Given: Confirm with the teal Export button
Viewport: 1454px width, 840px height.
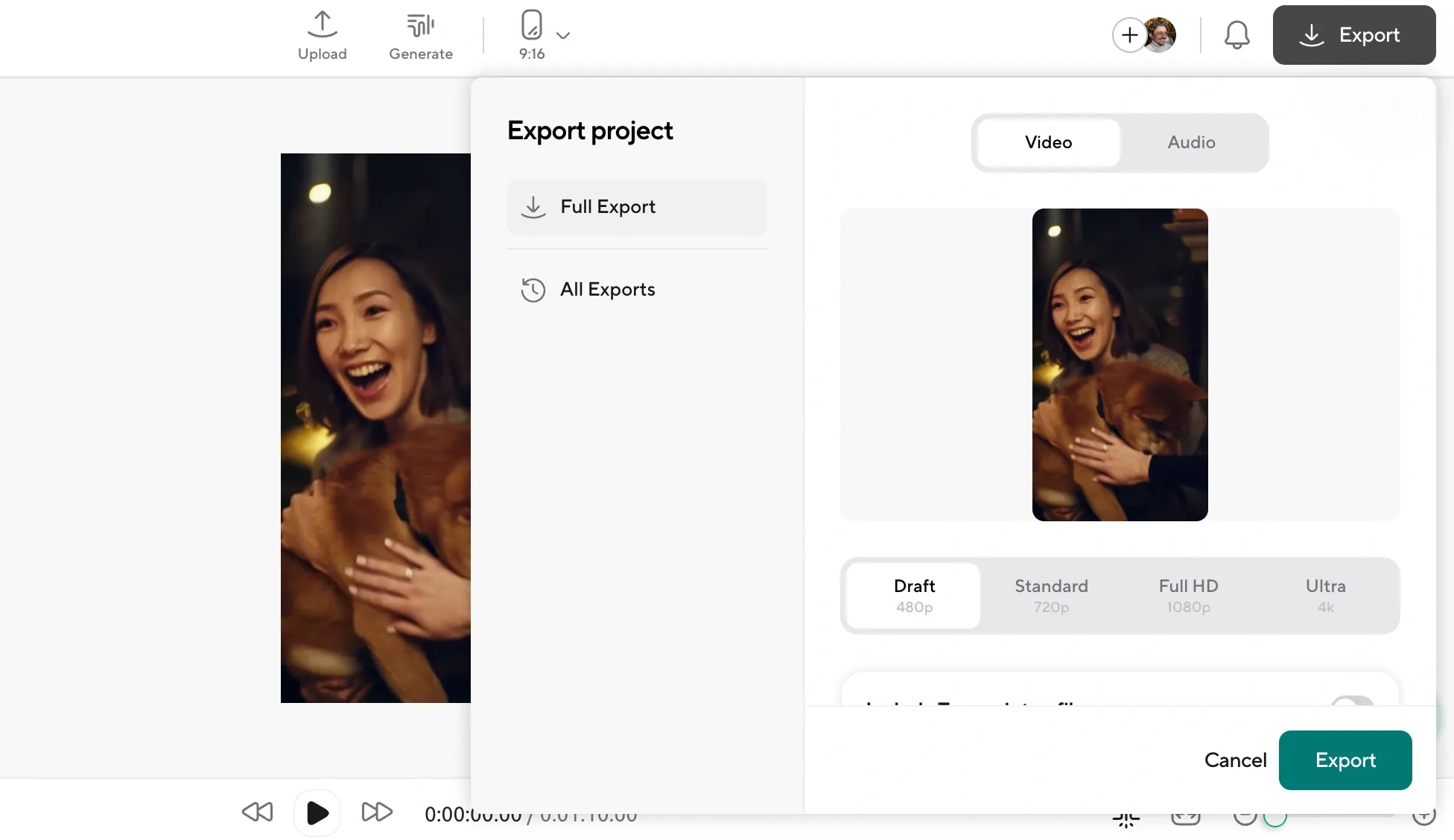Looking at the screenshot, I should tap(1345, 760).
